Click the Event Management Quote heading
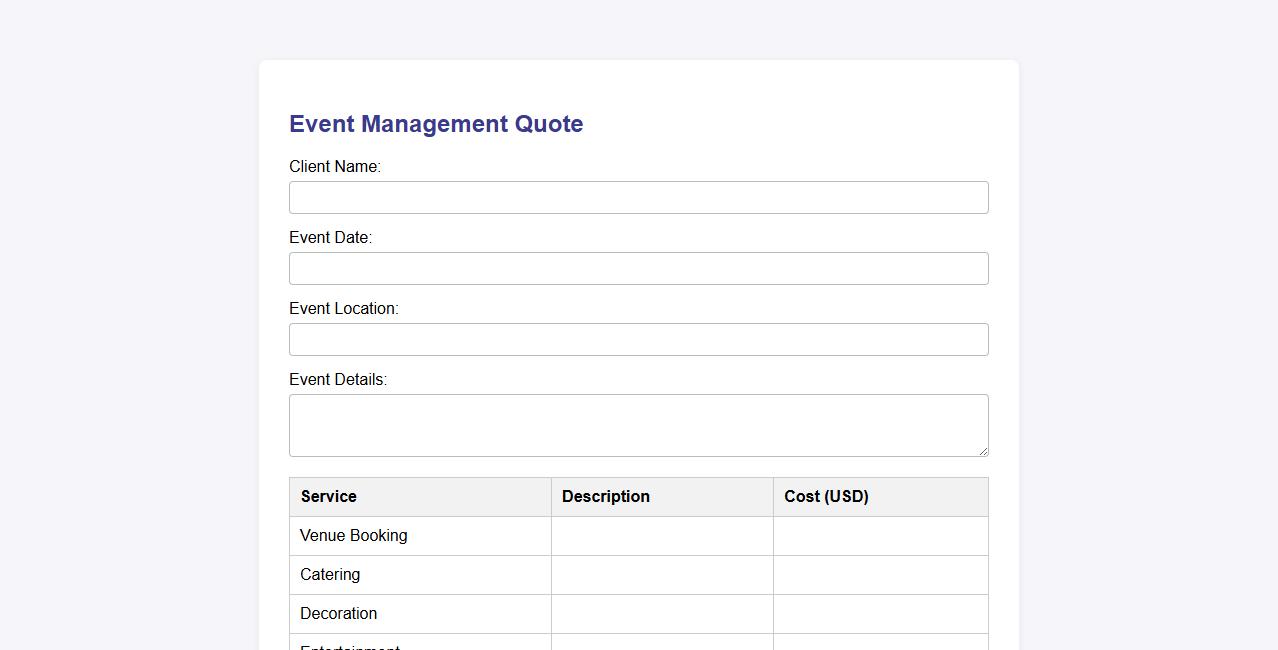Image resolution: width=1278 pixels, height=650 pixels. click(x=436, y=124)
